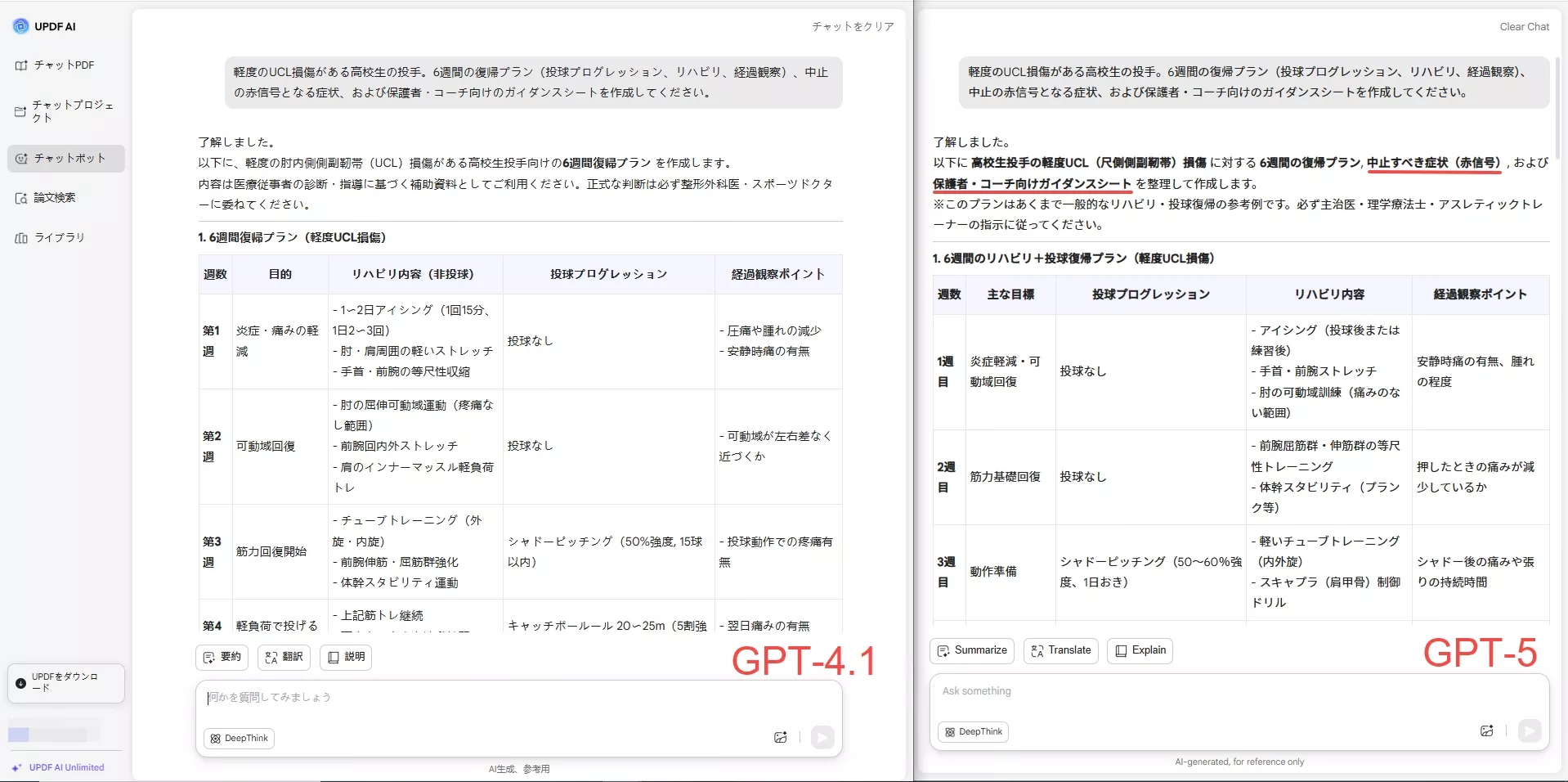Click Clear Chat in the GPT-5 panel

(x=1523, y=26)
